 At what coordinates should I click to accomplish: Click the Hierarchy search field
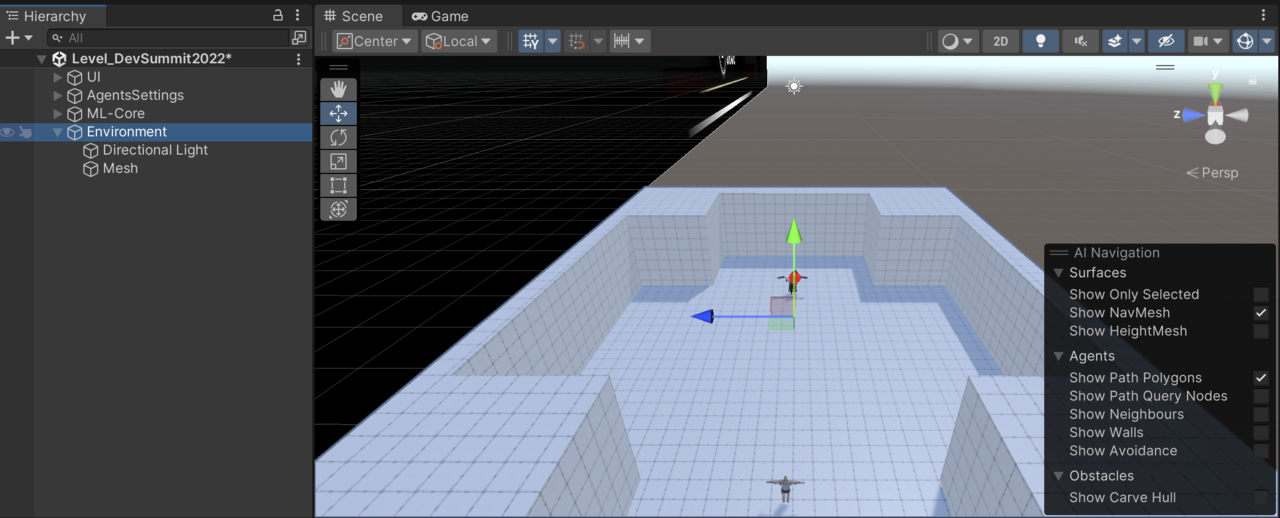click(x=170, y=38)
